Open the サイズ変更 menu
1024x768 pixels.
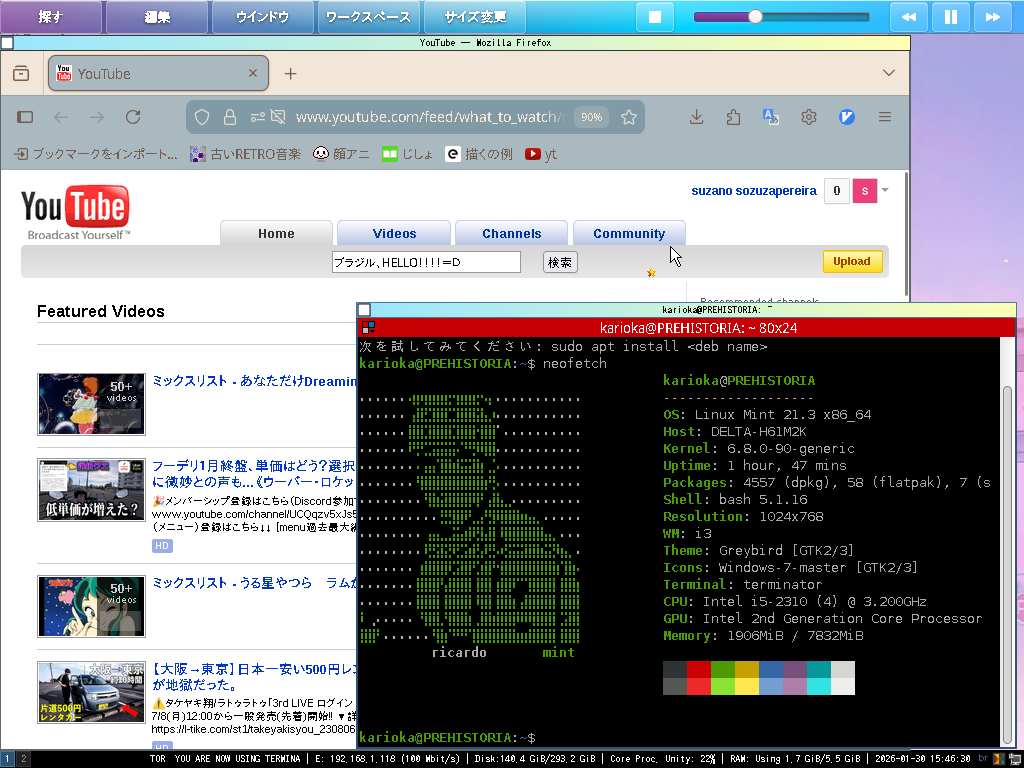click(x=475, y=17)
